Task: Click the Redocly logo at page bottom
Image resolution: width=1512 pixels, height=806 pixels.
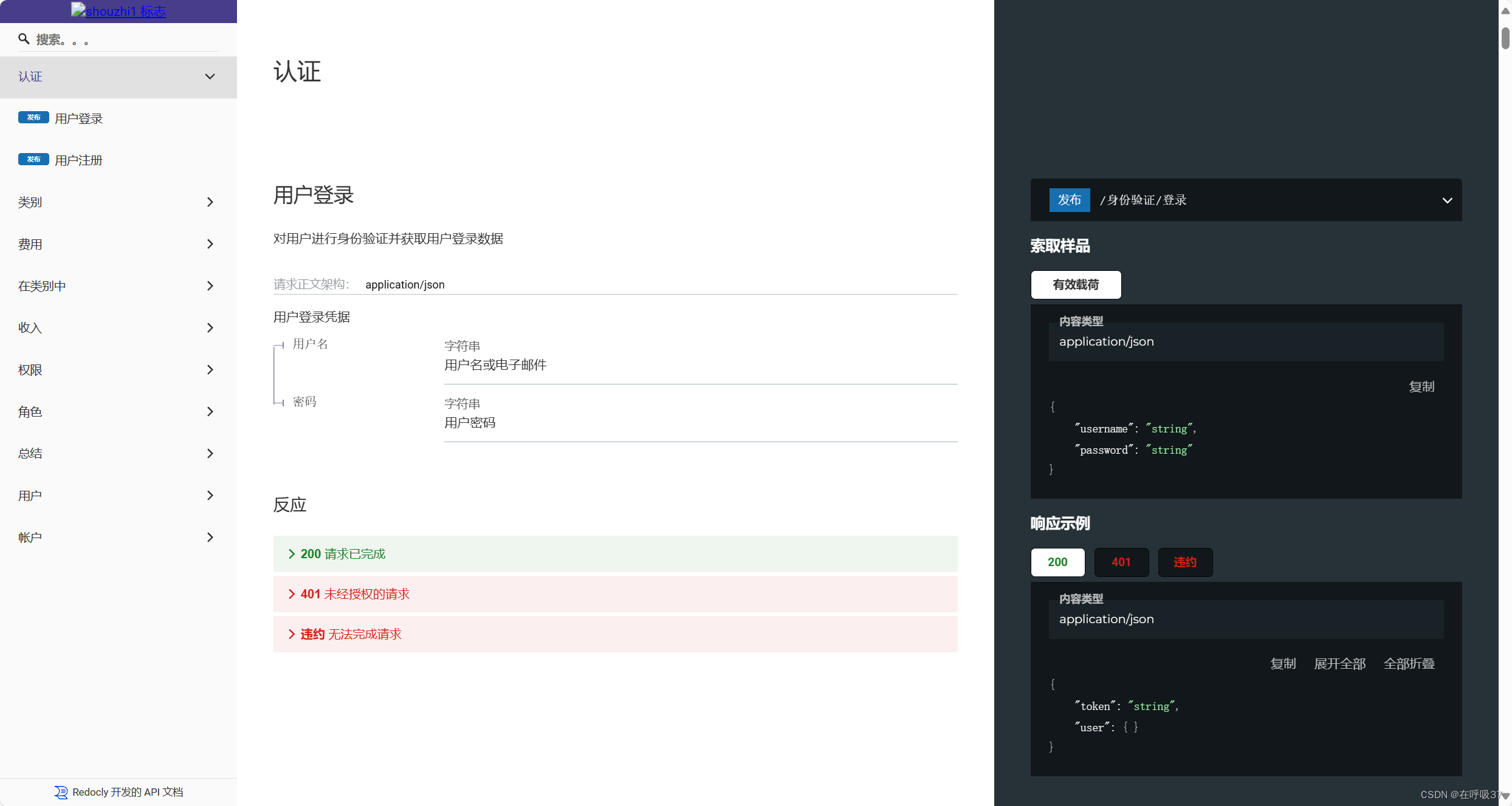Action: [x=61, y=792]
